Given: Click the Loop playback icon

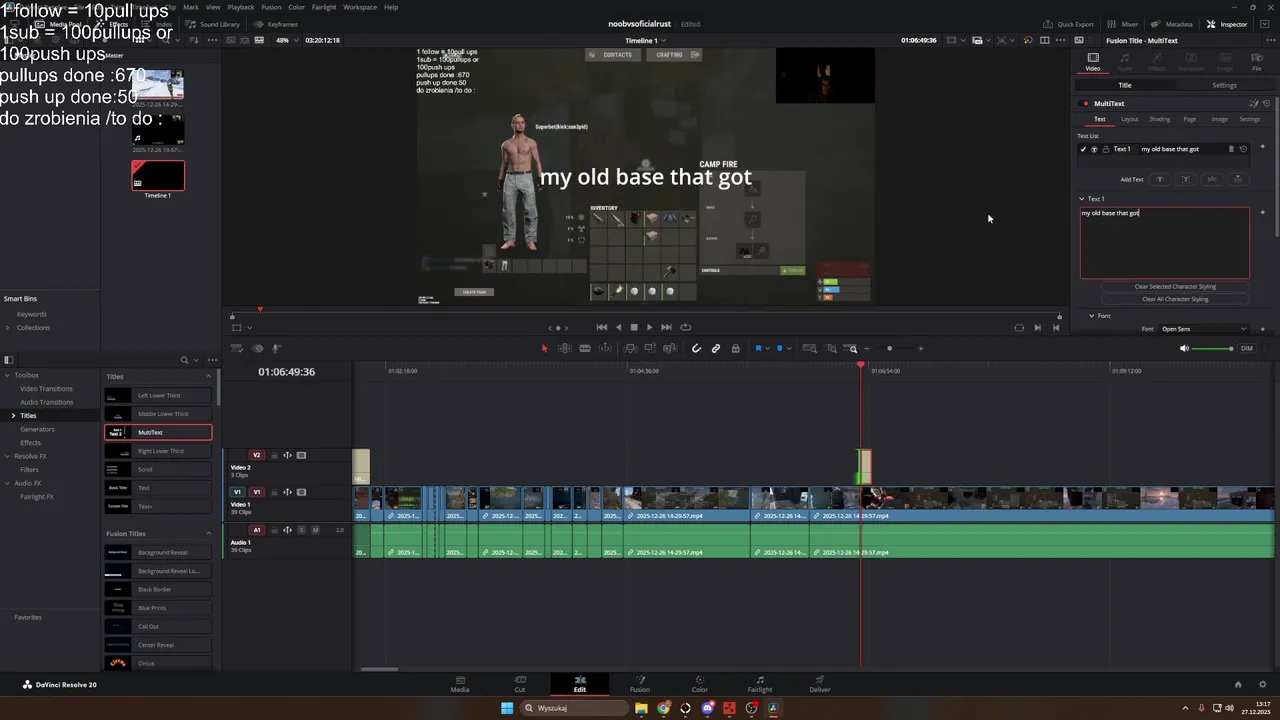Looking at the screenshot, I should (685, 327).
